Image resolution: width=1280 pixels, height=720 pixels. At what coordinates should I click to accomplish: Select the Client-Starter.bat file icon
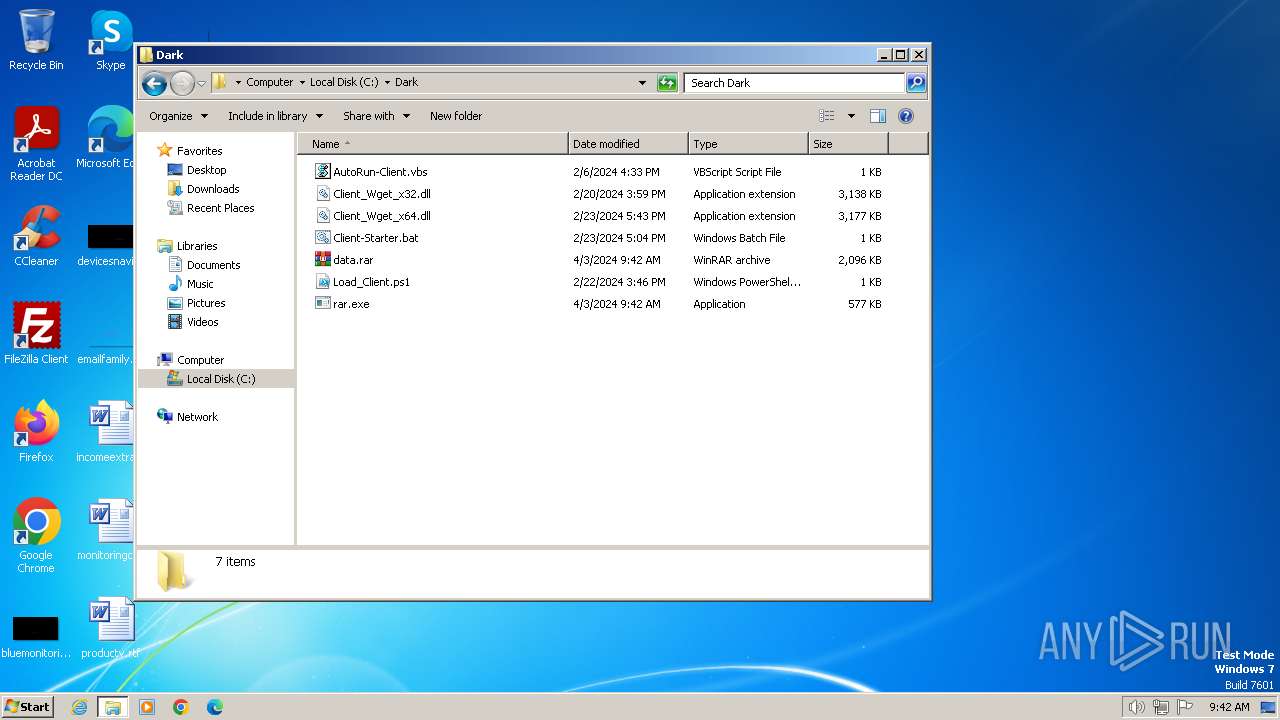(x=323, y=238)
